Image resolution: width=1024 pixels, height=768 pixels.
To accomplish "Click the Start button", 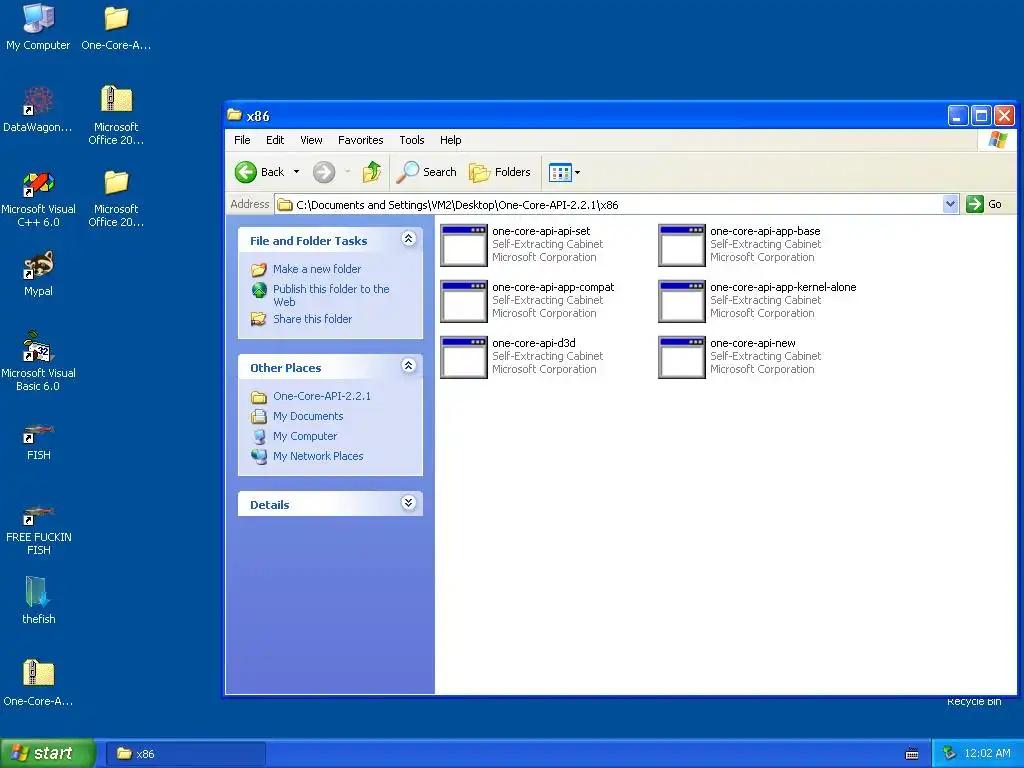I will point(47,753).
